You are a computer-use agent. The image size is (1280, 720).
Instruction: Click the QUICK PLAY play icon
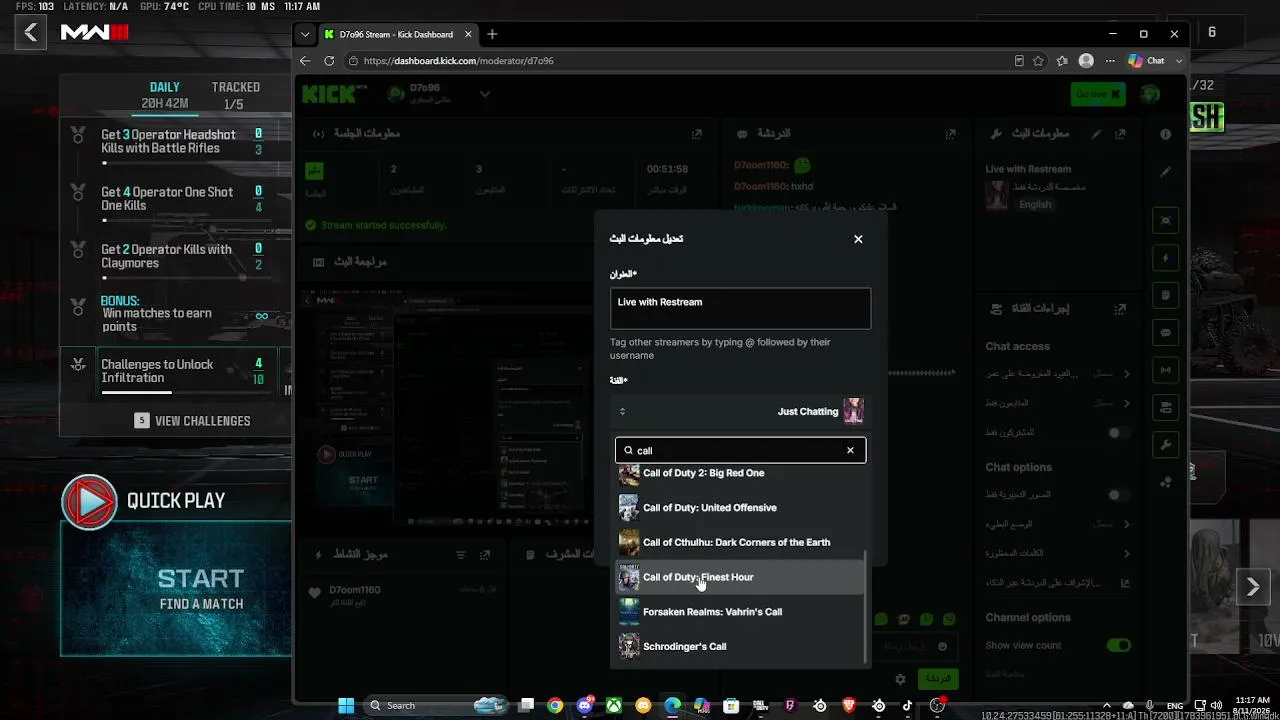pos(90,503)
